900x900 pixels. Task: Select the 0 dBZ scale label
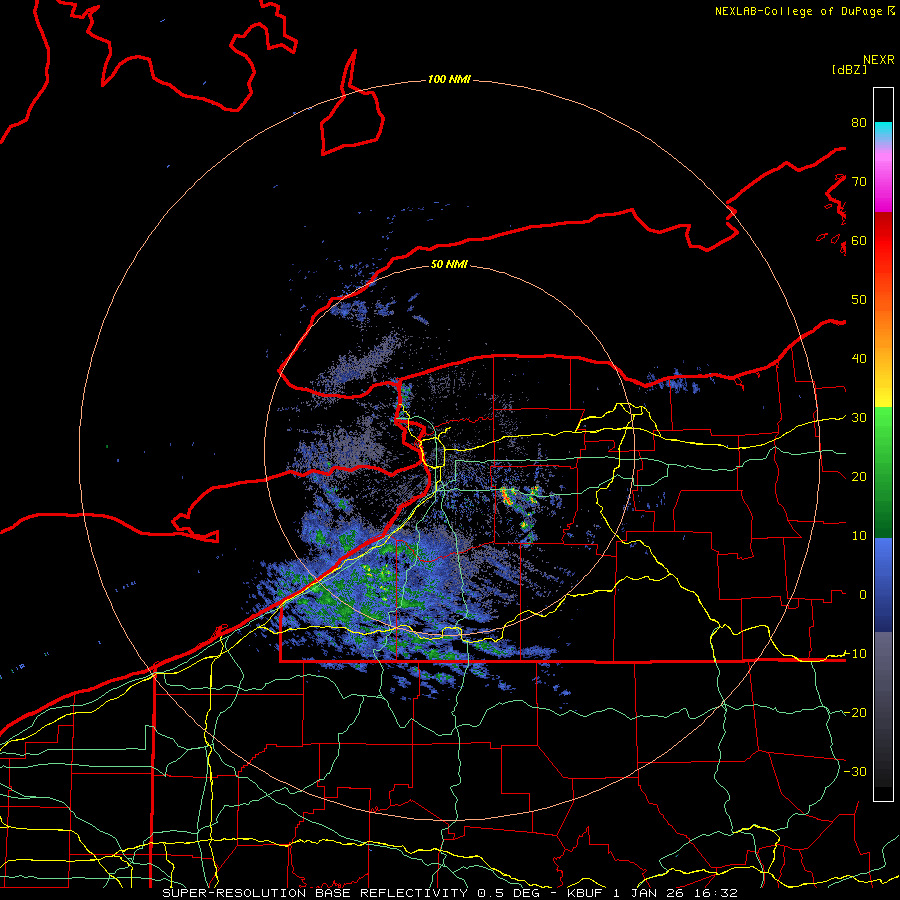[x=863, y=595]
